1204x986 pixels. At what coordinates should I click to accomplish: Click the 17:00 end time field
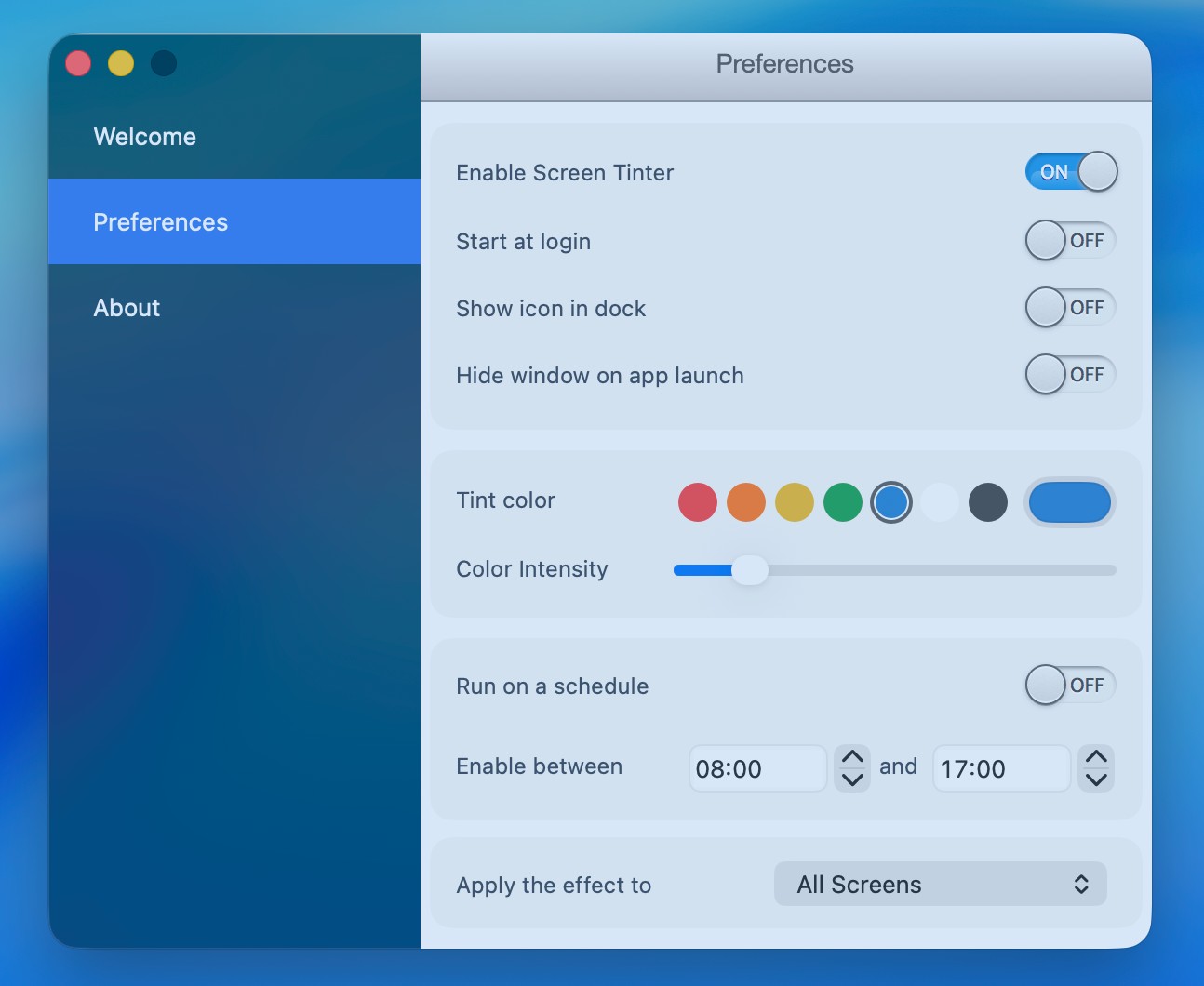[x=1001, y=768]
